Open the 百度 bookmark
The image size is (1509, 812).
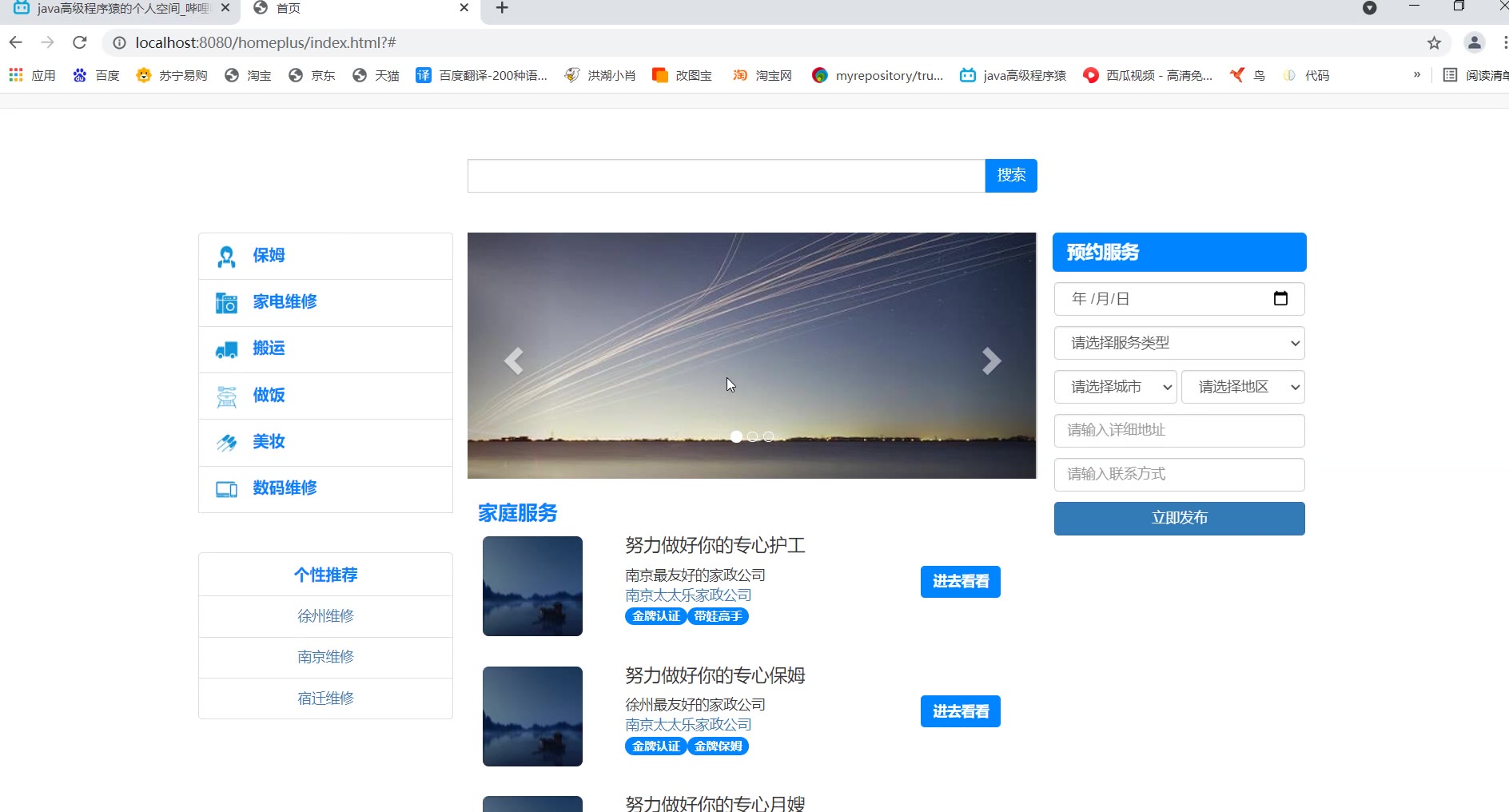click(x=96, y=75)
